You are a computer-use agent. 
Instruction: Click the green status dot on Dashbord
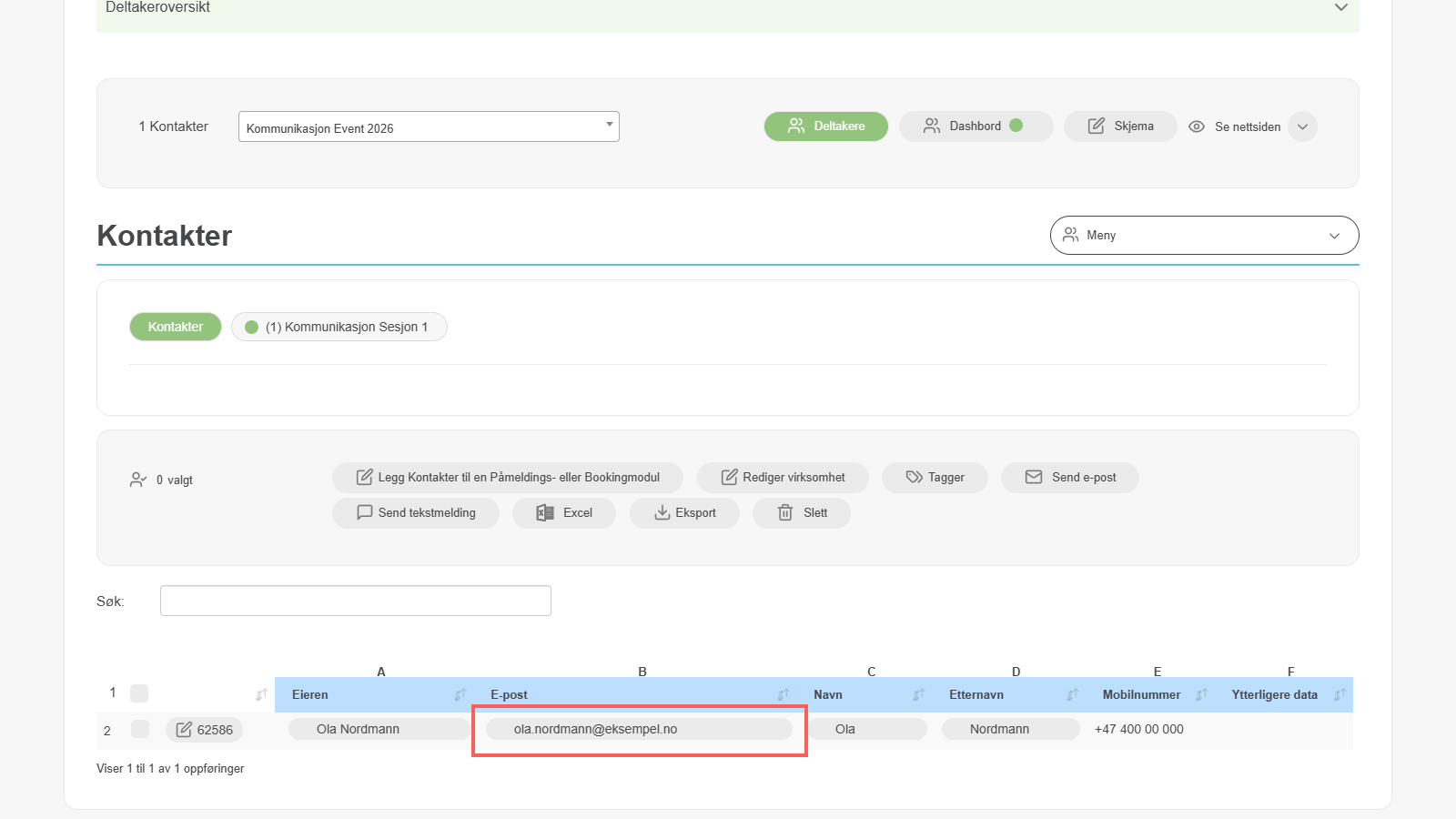pos(1016,126)
